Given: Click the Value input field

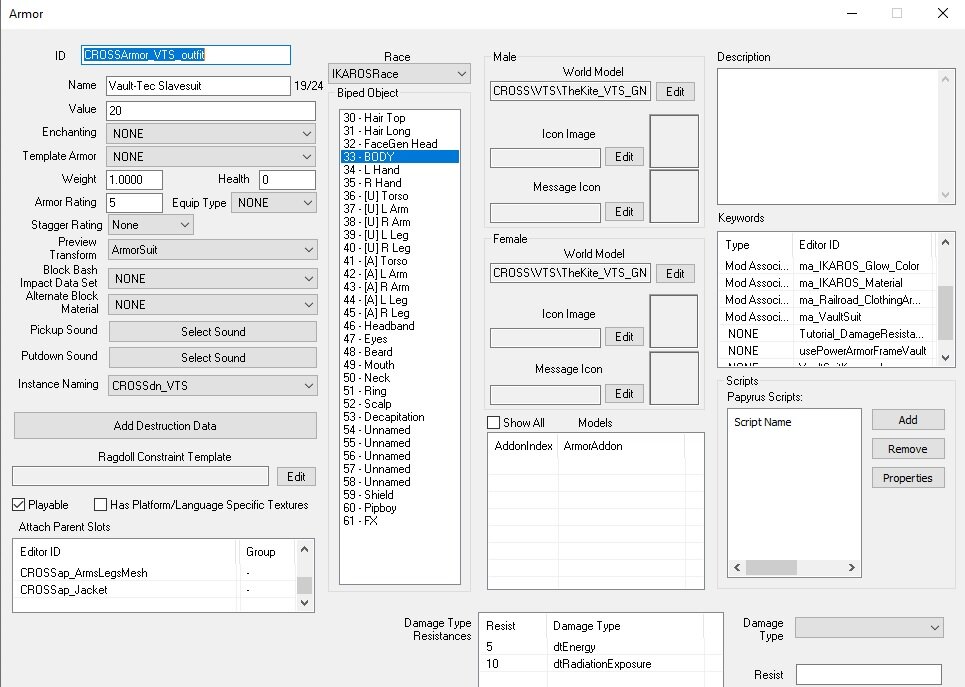Looking at the screenshot, I should pos(211,111).
